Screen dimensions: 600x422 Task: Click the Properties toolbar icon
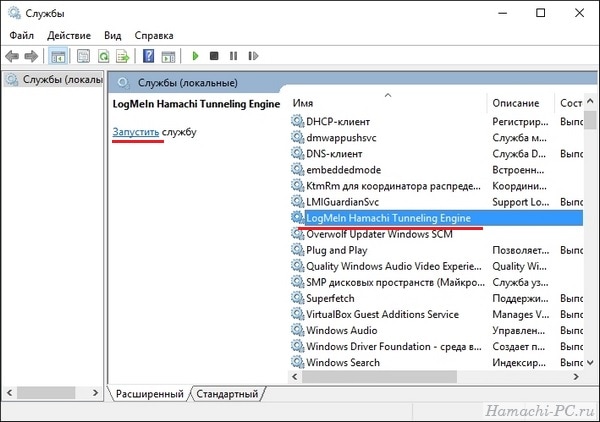(x=83, y=56)
